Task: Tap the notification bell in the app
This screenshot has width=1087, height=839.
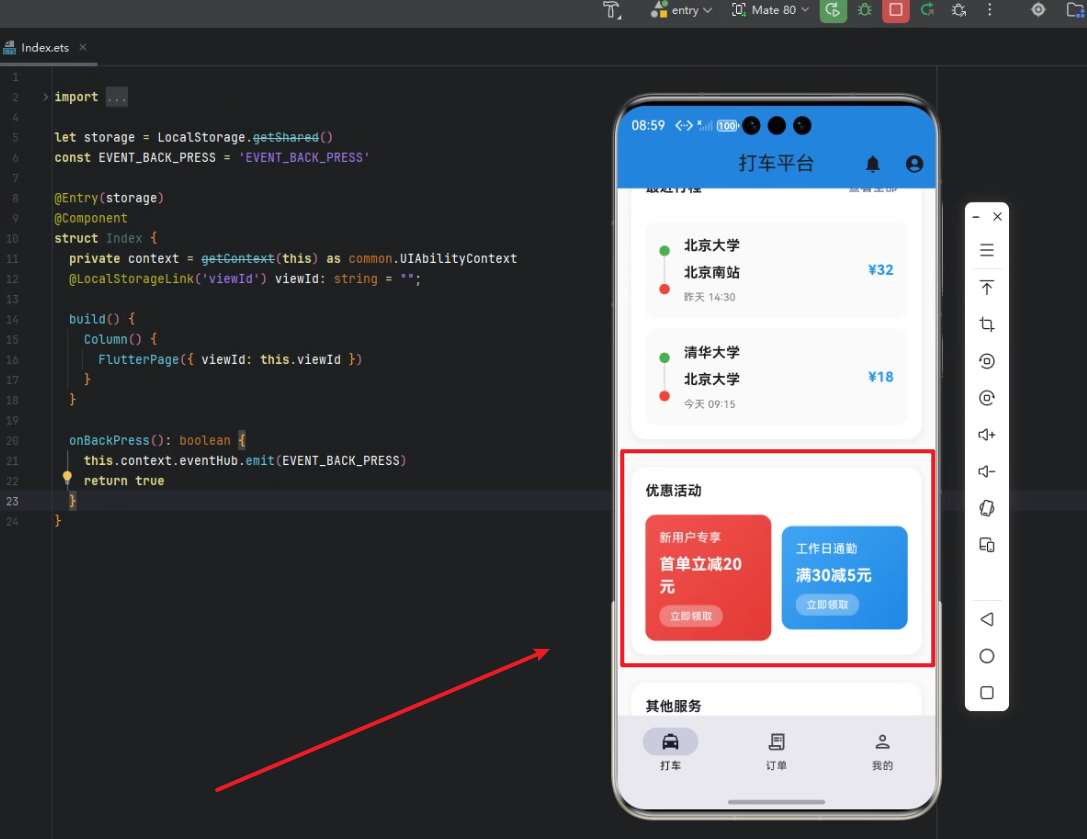Action: point(873,164)
